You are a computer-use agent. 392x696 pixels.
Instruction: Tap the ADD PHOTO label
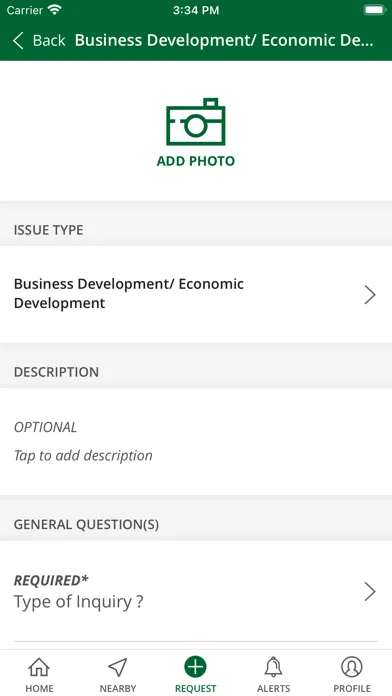pyautogui.click(x=196, y=161)
